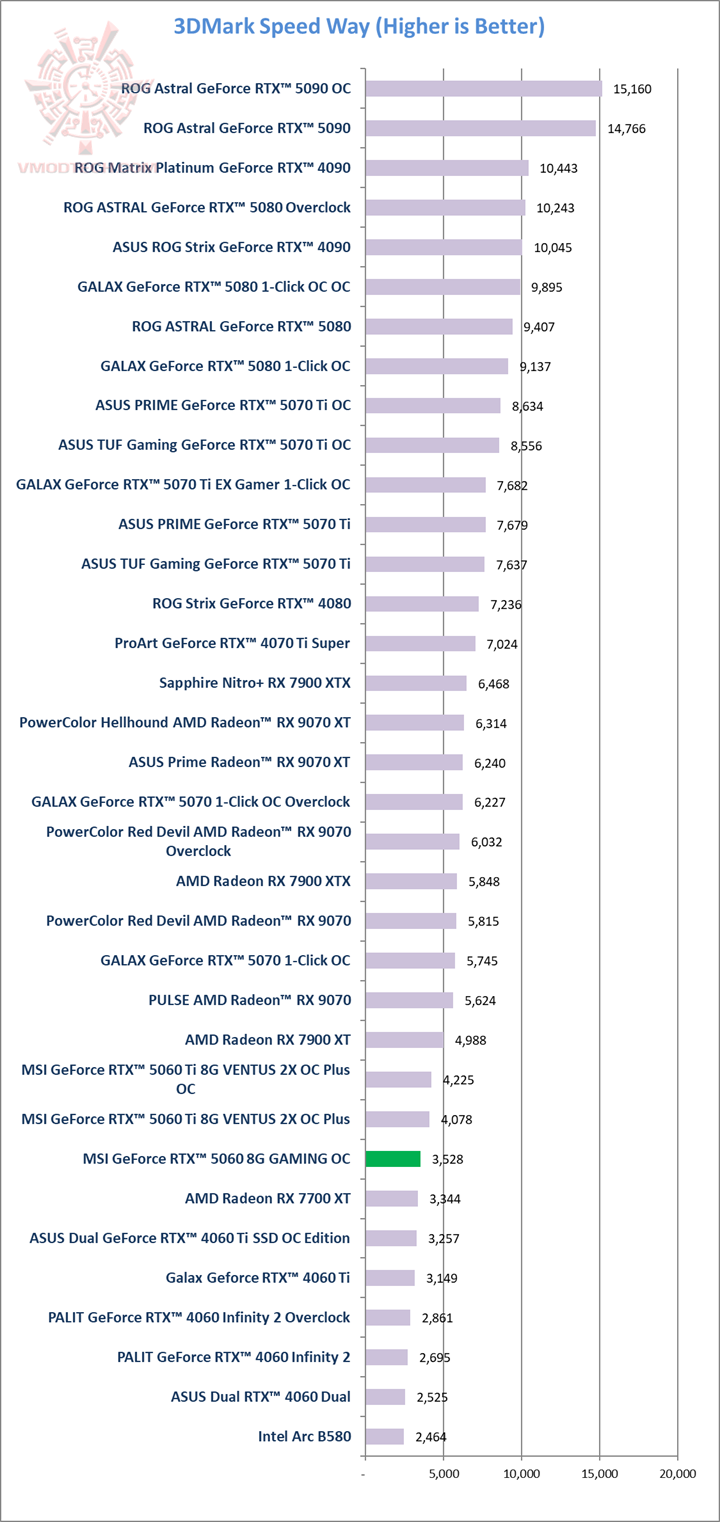Select the ROG Matrix Platinum RTX 4090 bar
The height and width of the screenshot is (1522, 720).
tap(447, 168)
